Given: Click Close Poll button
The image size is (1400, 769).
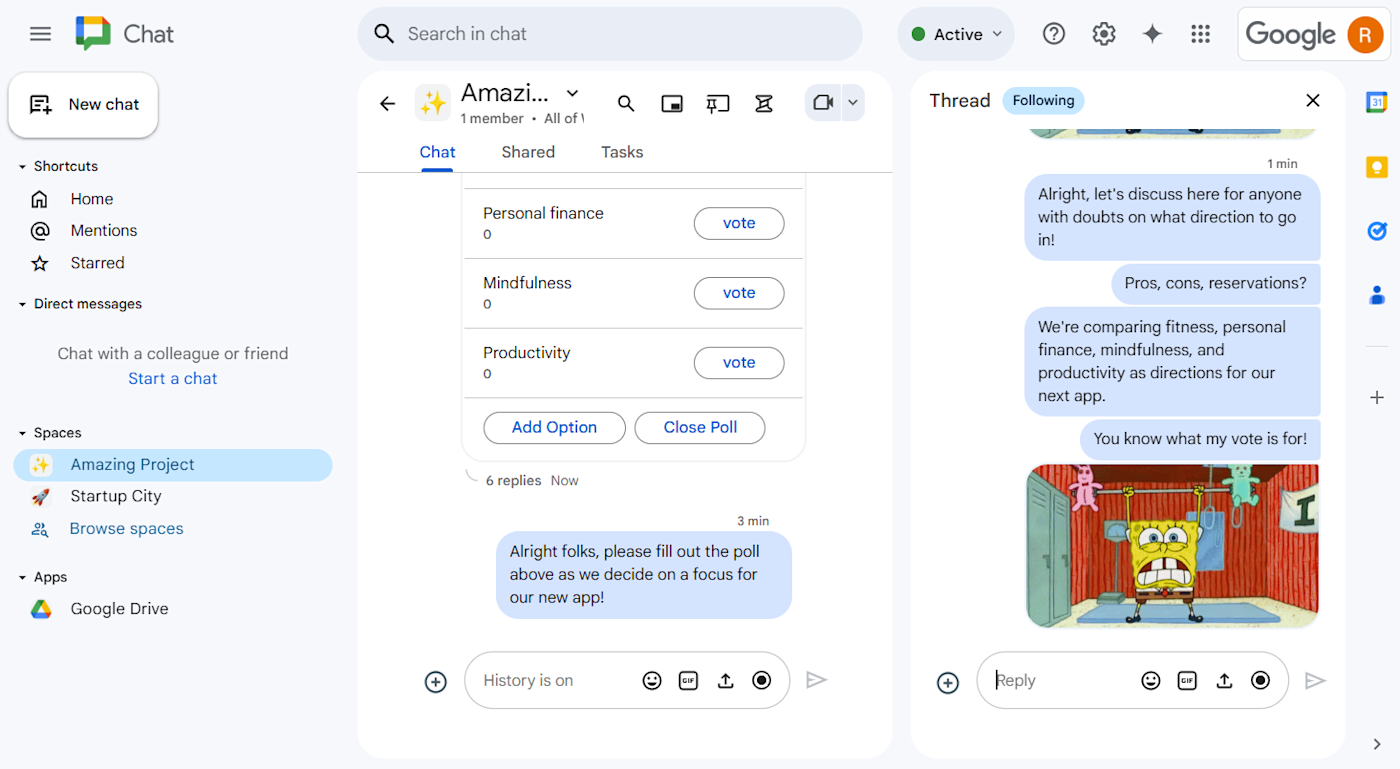Looking at the screenshot, I should pos(700,427).
